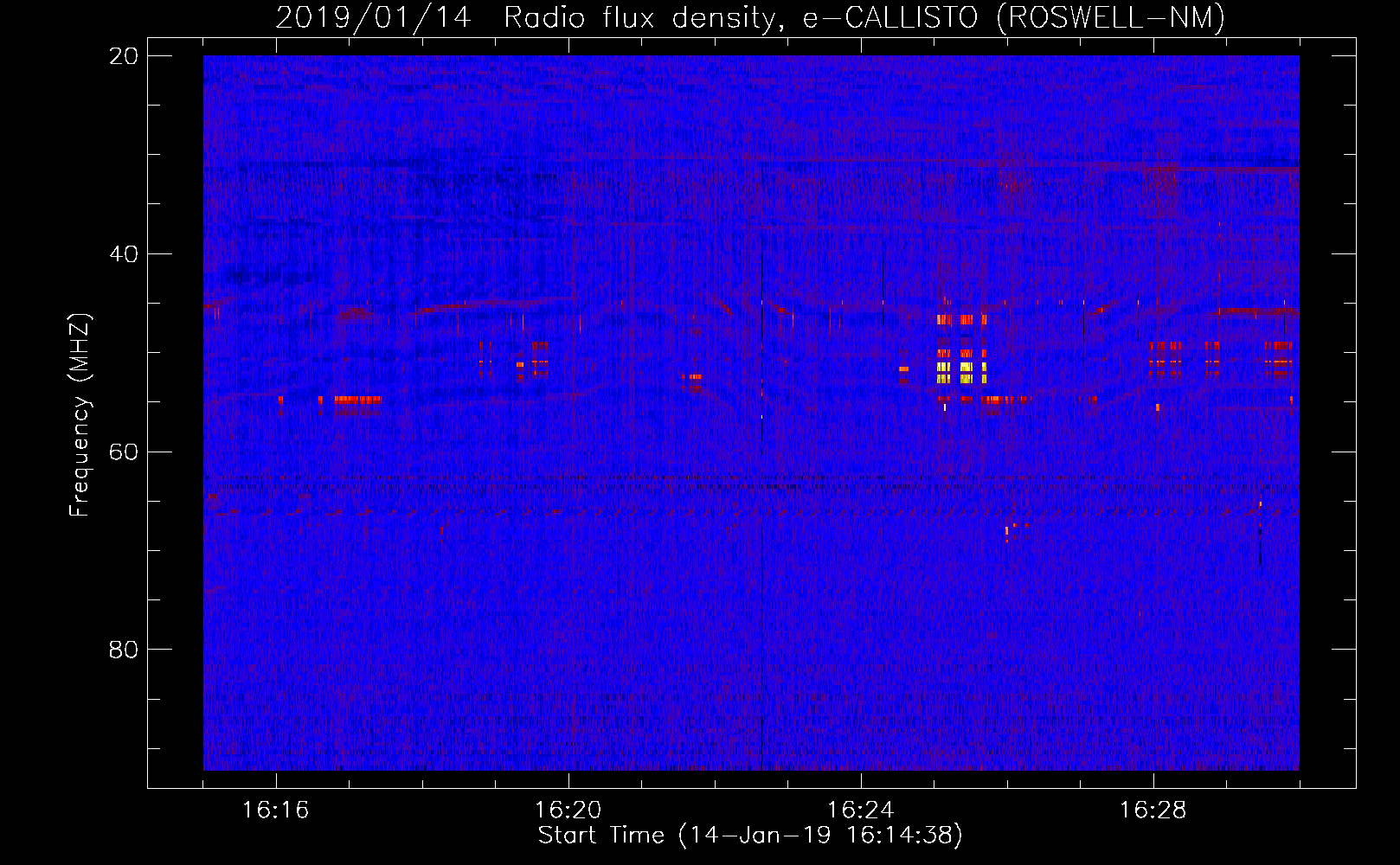Click the 'Frequency (MHZ)' axis label
The image size is (1400, 865).
click(x=80, y=415)
